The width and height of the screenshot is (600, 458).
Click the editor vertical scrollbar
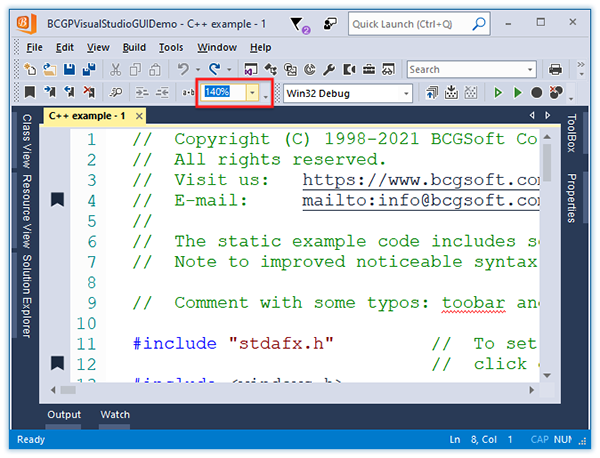[546, 250]
